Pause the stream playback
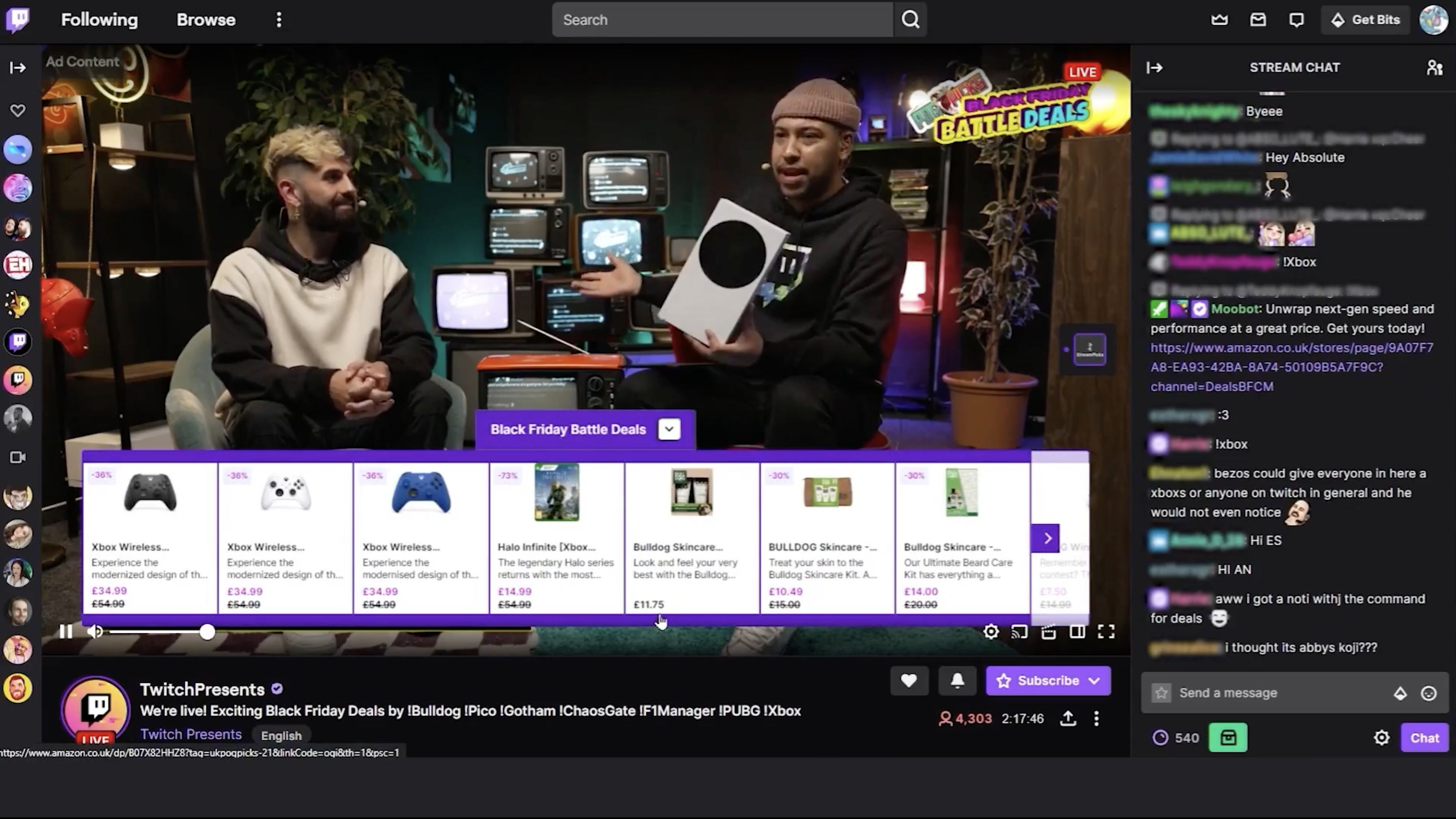1456x819 pixels. pyautogui.click(x=65, y=631)
